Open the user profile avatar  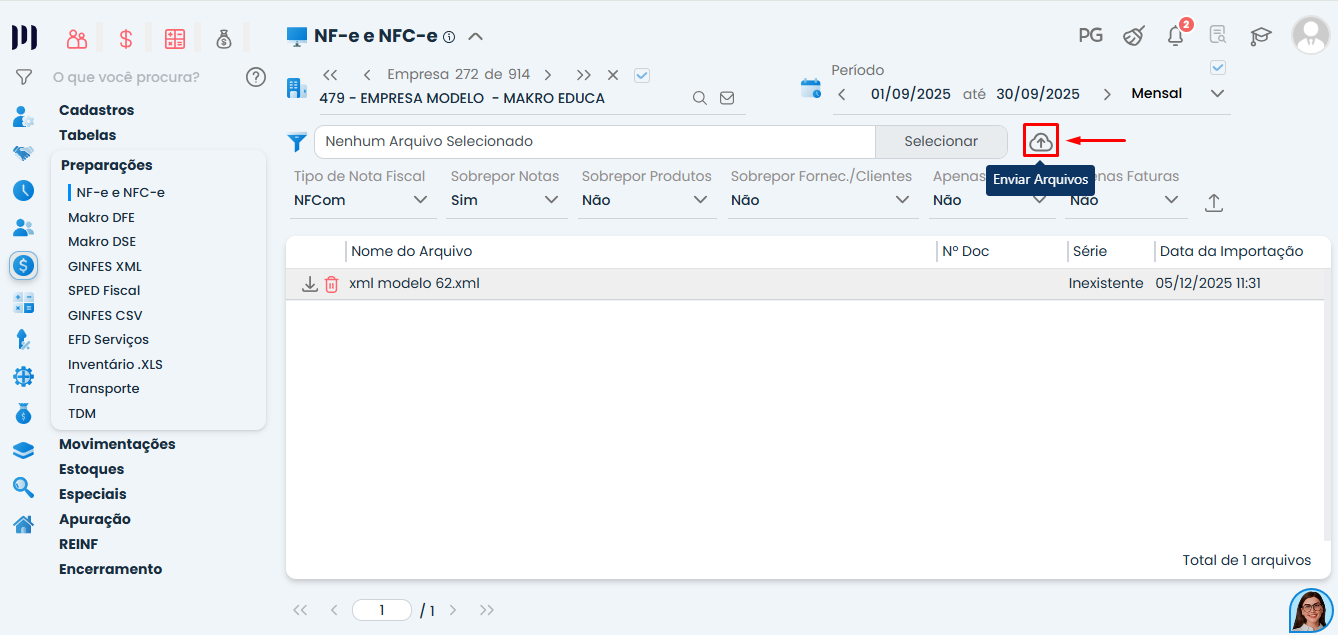[x=1311, y=35]
